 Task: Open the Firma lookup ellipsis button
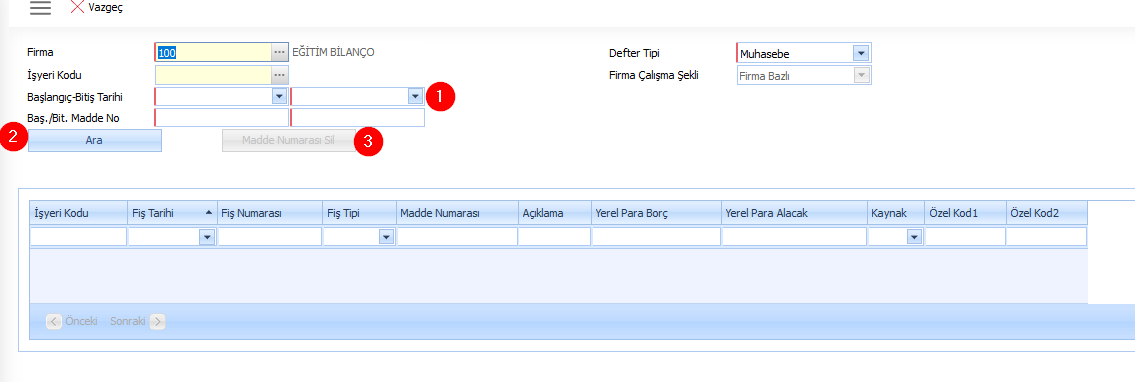(279, 53)
